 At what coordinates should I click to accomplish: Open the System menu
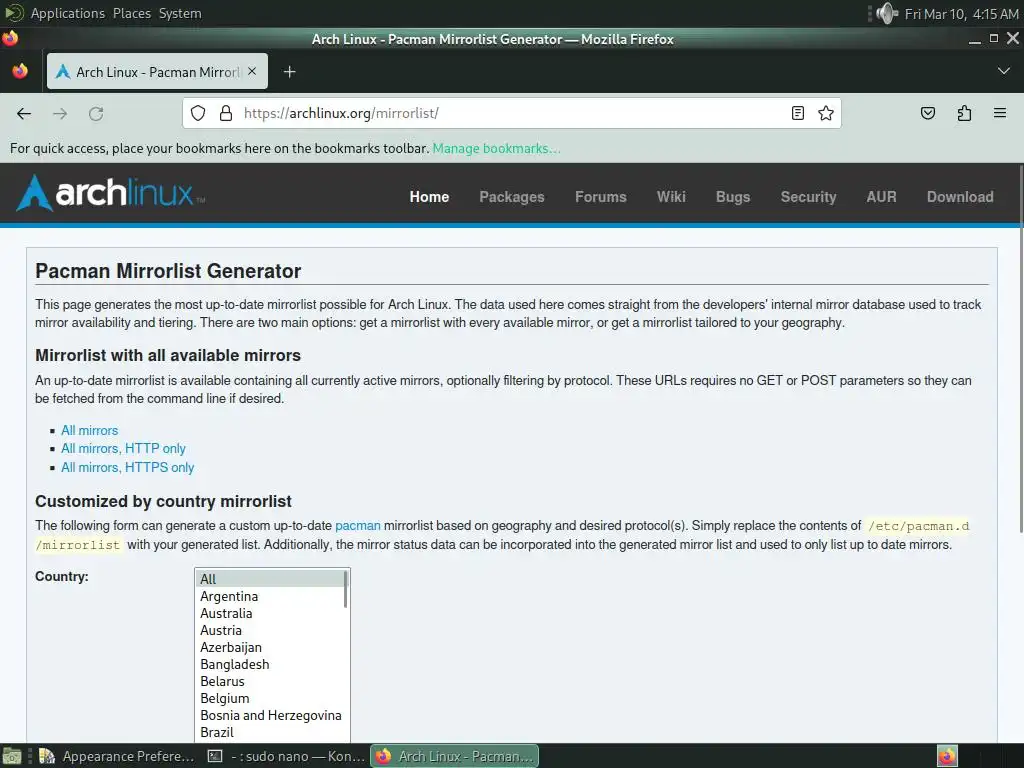pos(180,13)
